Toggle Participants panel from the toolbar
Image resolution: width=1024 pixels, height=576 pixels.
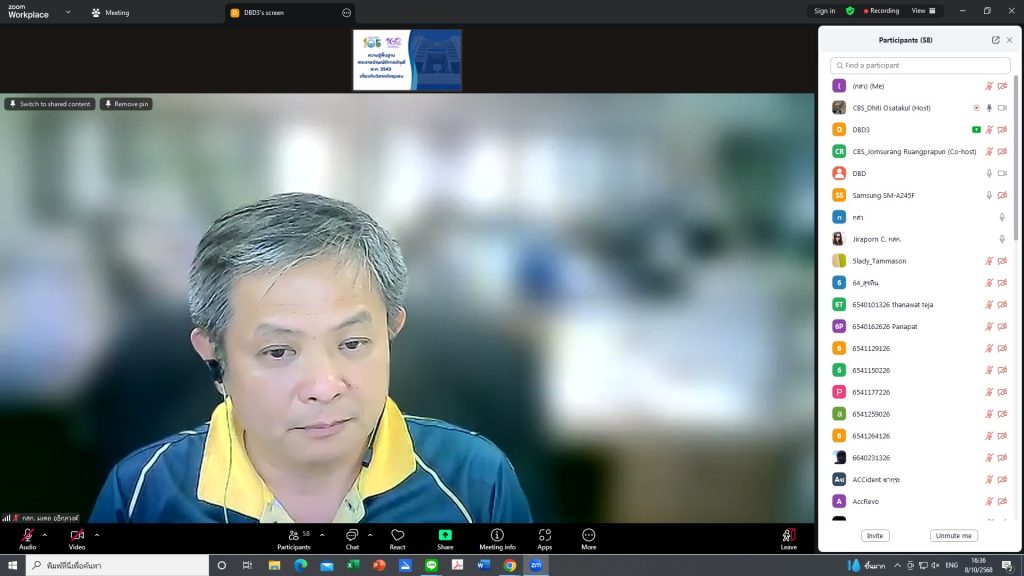293,538
